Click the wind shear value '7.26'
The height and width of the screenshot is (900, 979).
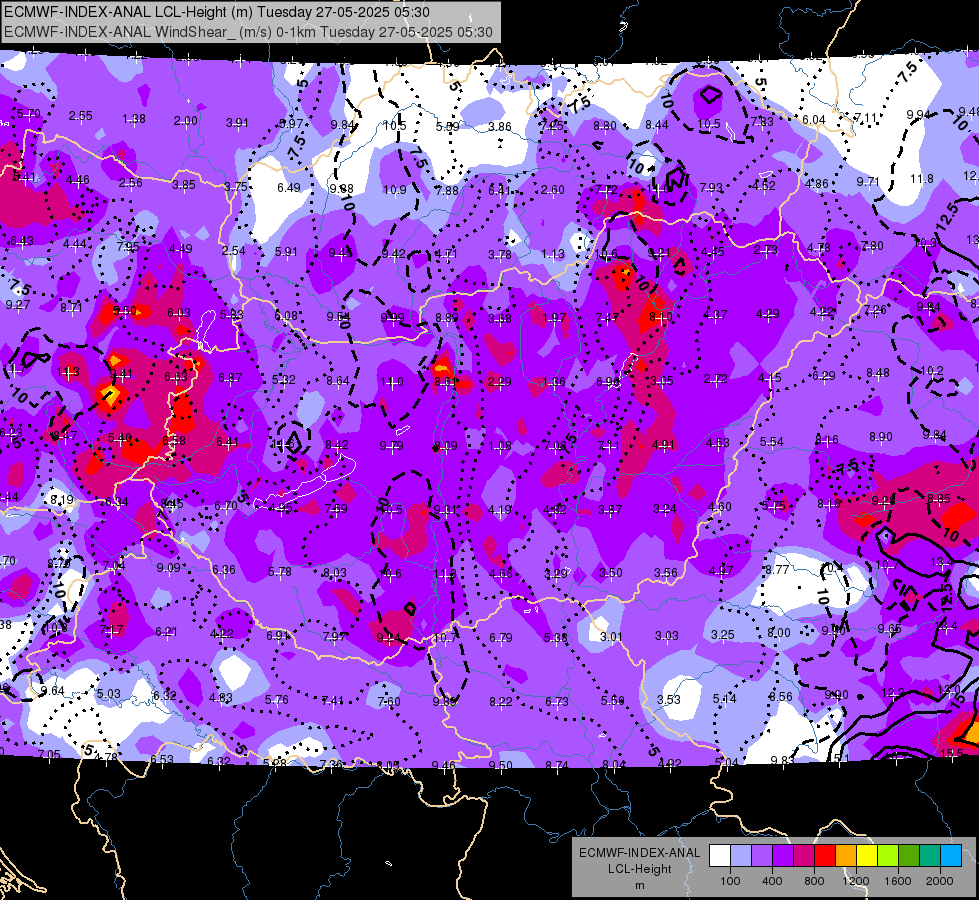click(x=875, y=309)
